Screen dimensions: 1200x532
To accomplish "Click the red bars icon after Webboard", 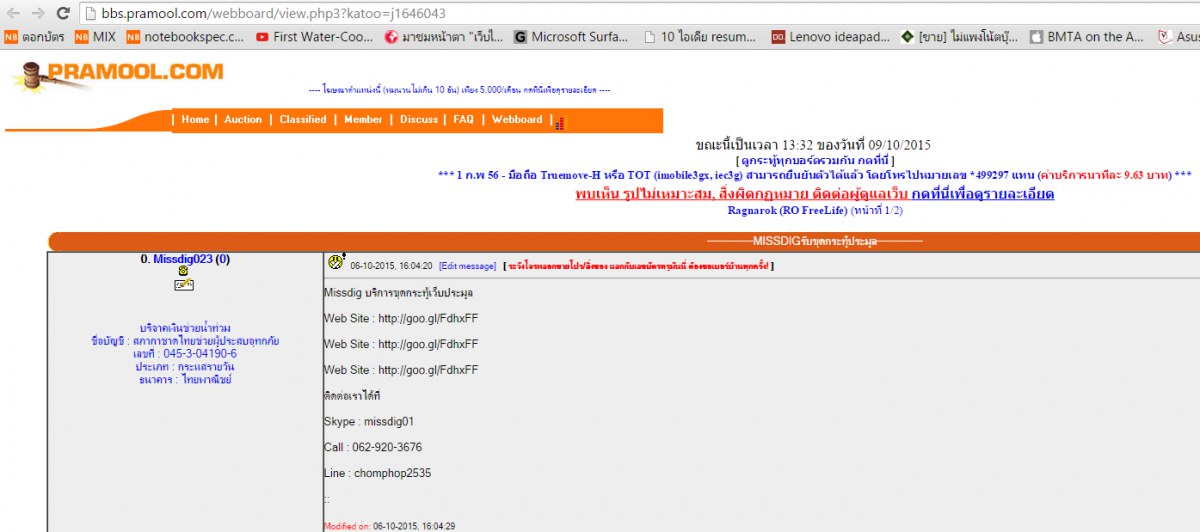I will pos(560,122).
